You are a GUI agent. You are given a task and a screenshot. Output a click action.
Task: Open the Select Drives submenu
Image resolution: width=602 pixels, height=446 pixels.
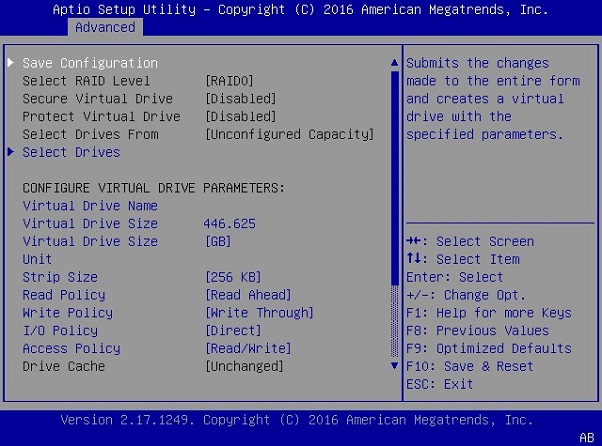point(71,152)
